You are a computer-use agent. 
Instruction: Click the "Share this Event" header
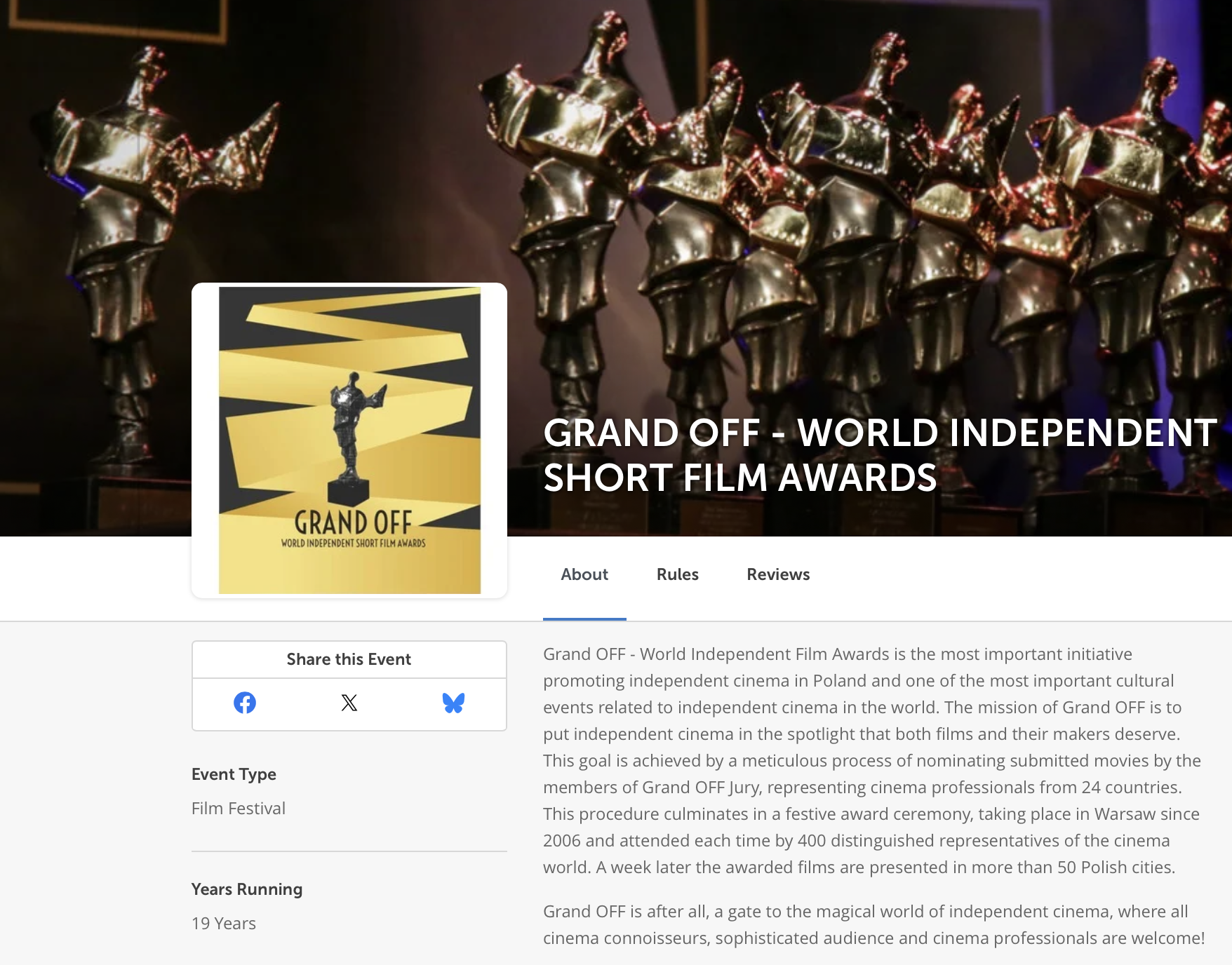pyautogui.click(x=349, y=659)
